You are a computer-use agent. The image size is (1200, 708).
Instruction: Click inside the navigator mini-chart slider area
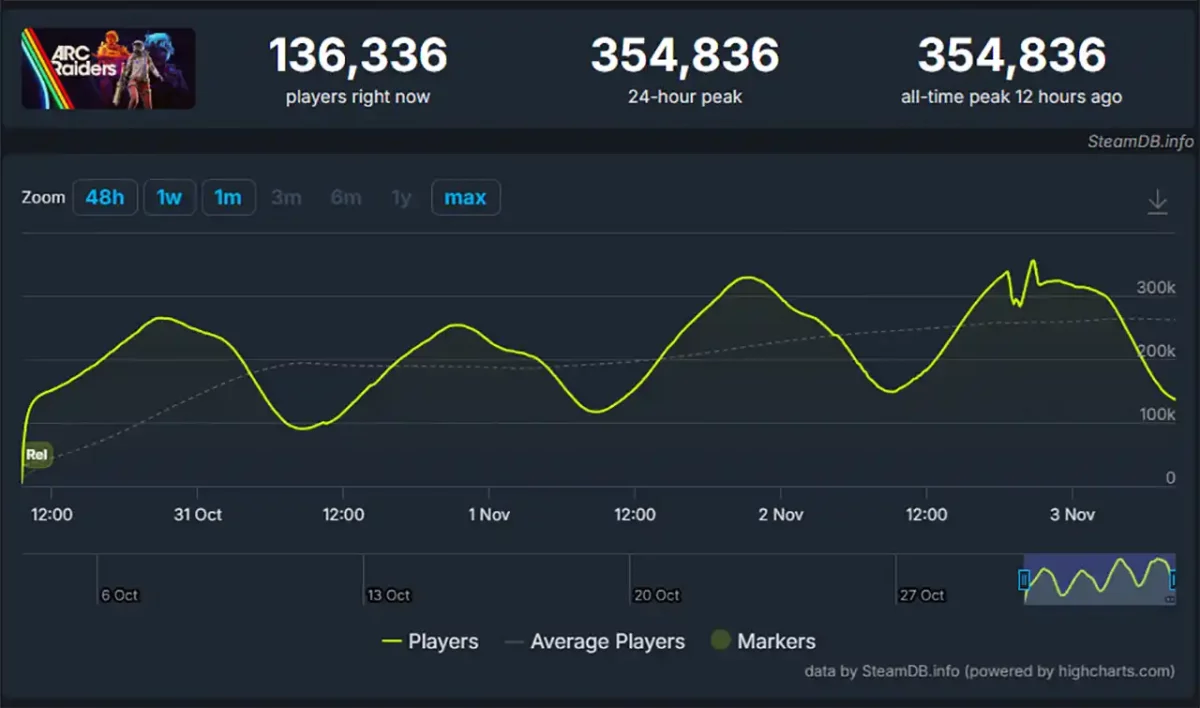[1097, 580]
